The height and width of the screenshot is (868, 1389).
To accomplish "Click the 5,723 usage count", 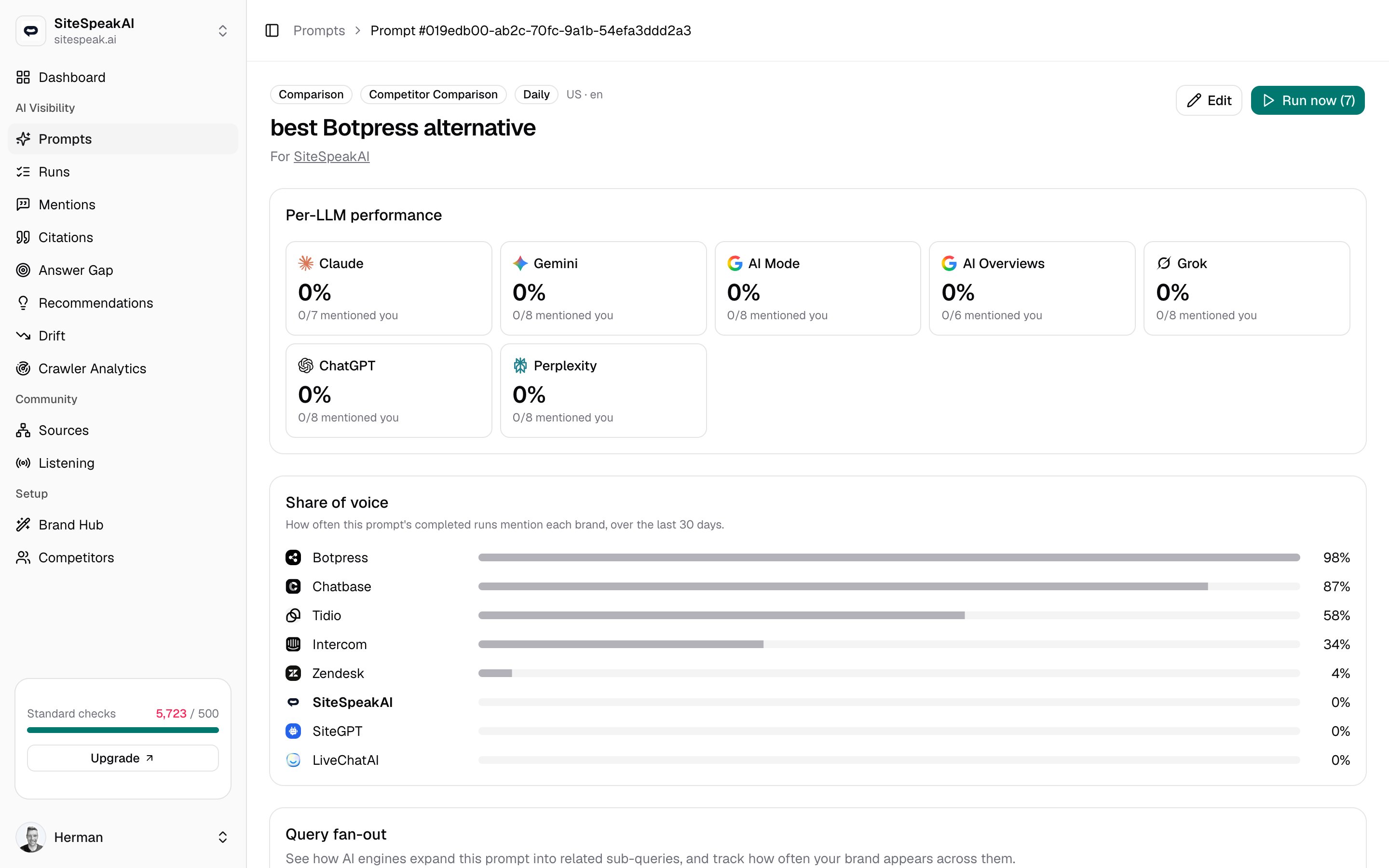I will (171, 713).
